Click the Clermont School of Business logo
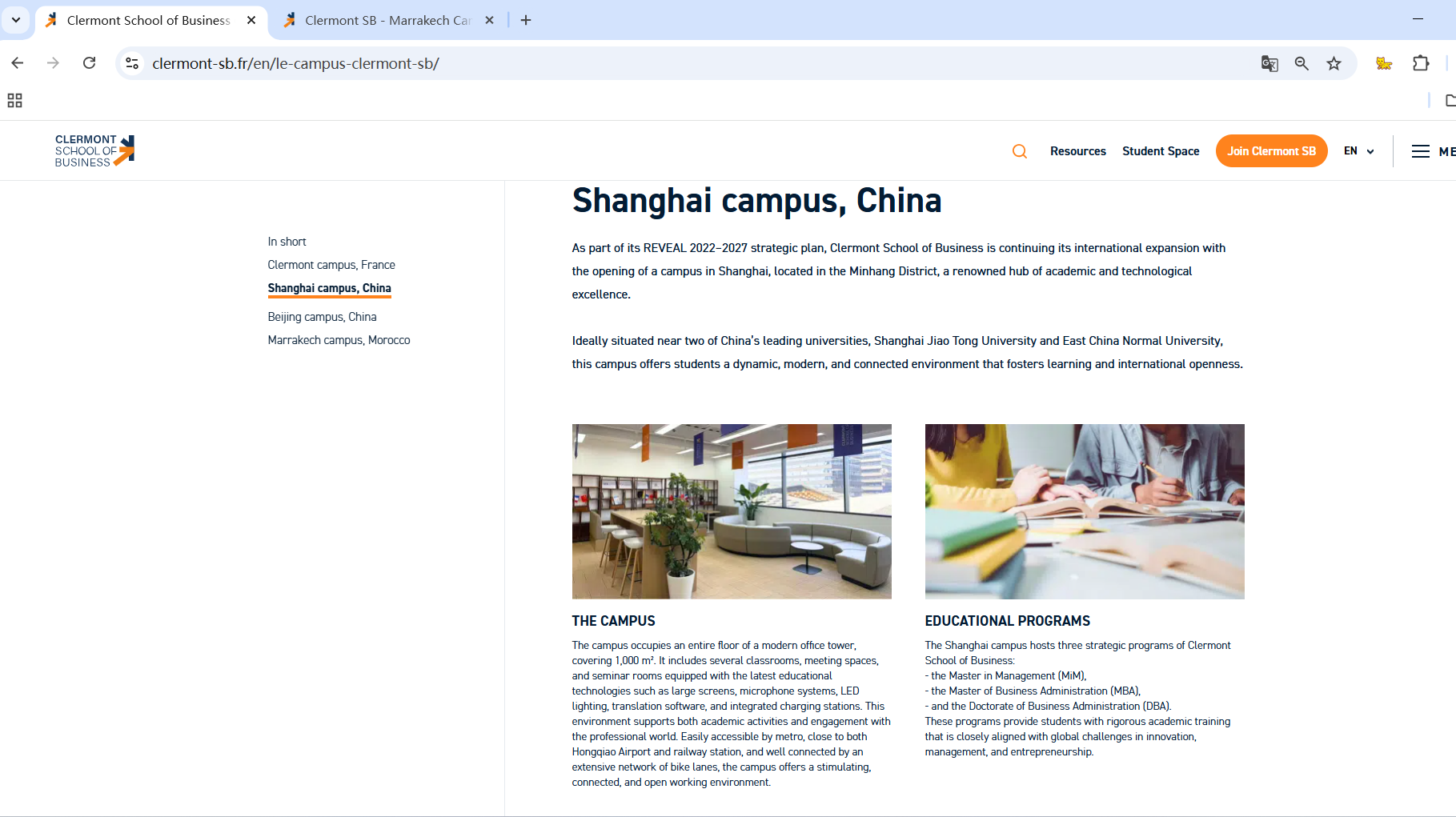The height and width of the screenshot is (817, 1456). [94, 150]
